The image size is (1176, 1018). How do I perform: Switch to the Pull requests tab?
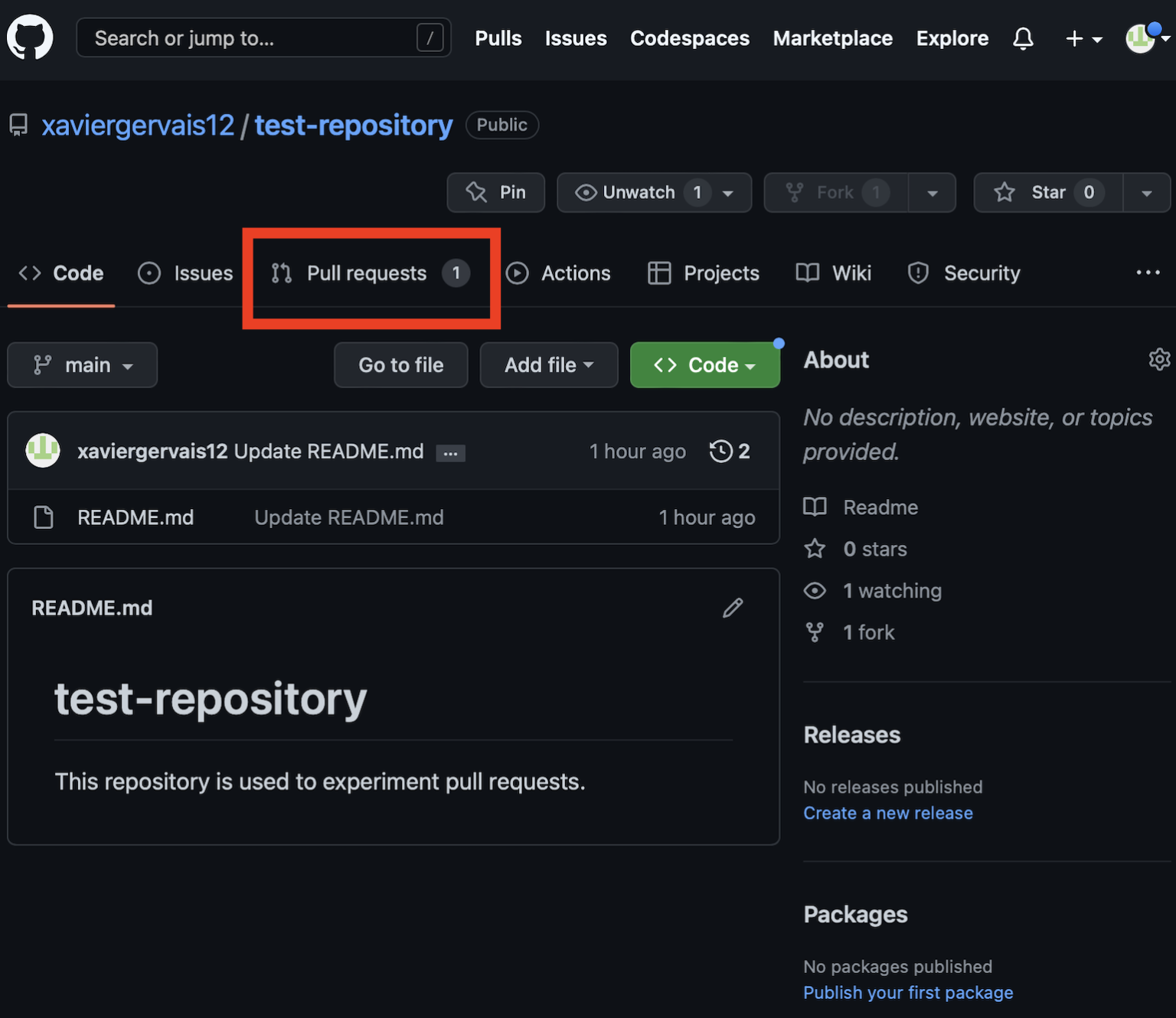pyautogui.click(x=367, y=273)
